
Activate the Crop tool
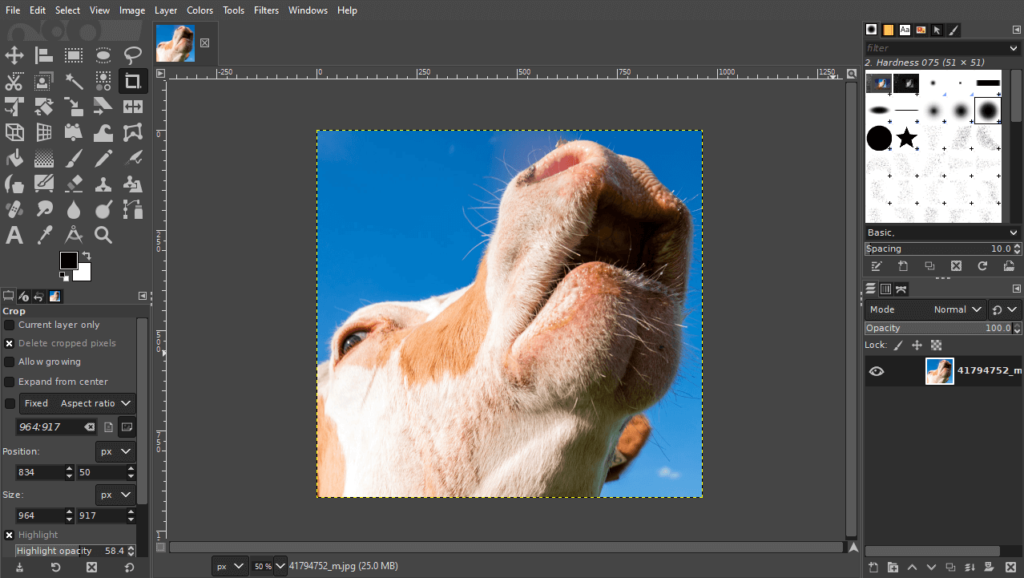coord(131,81)
